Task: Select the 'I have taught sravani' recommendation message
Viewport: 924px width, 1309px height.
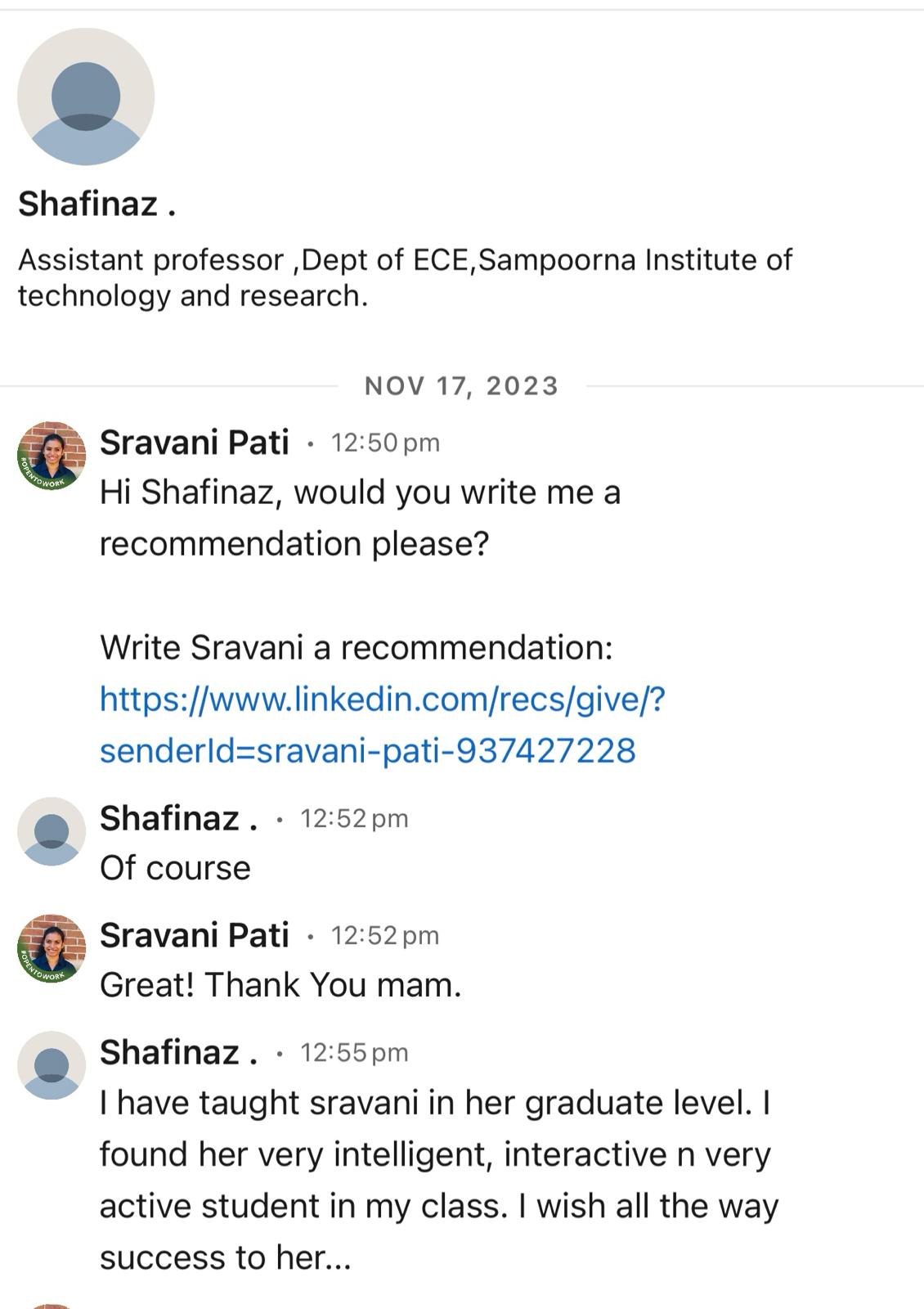Action: click(x=439, y=1180)
